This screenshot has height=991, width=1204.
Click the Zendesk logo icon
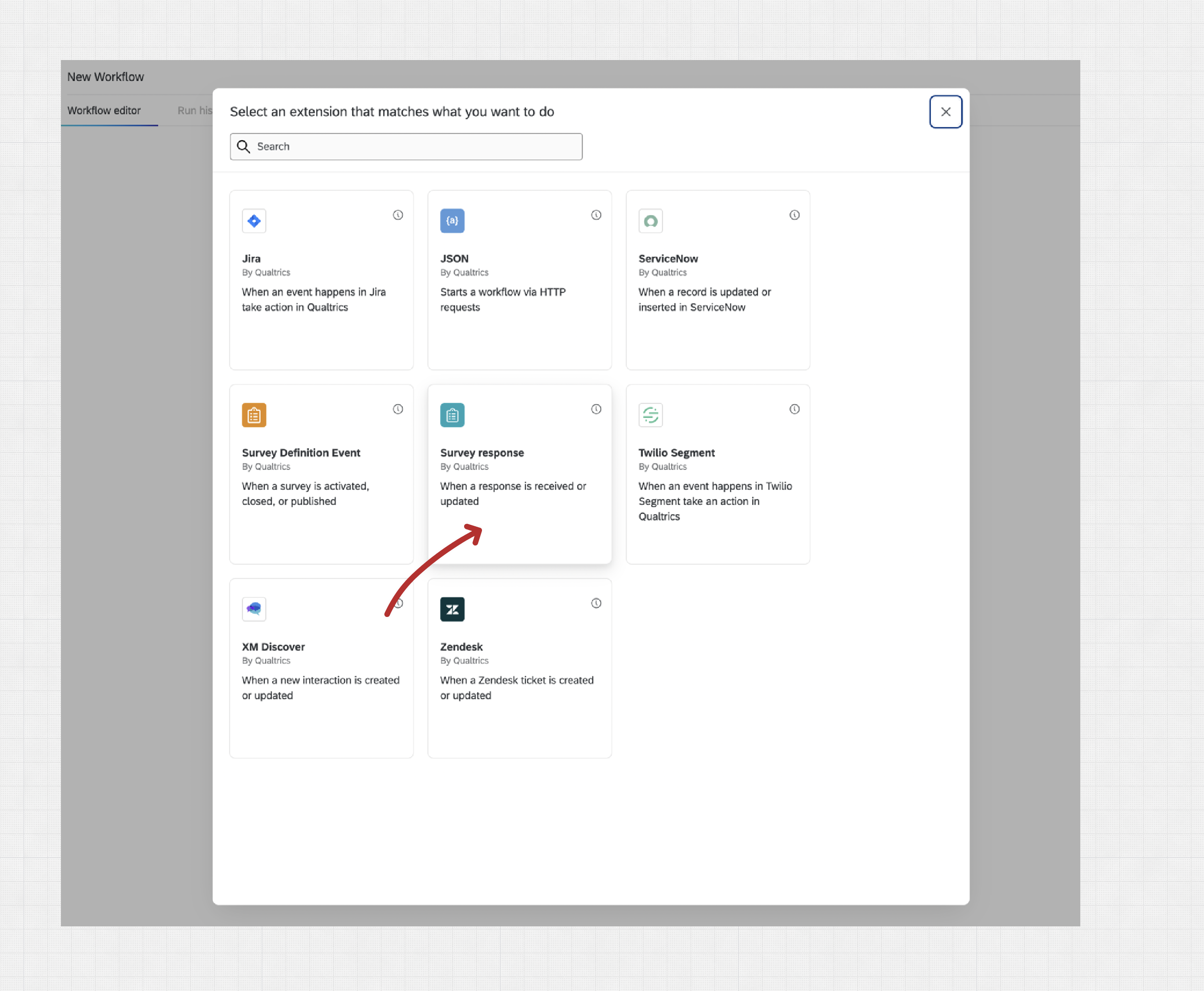(x=452, y=609)
